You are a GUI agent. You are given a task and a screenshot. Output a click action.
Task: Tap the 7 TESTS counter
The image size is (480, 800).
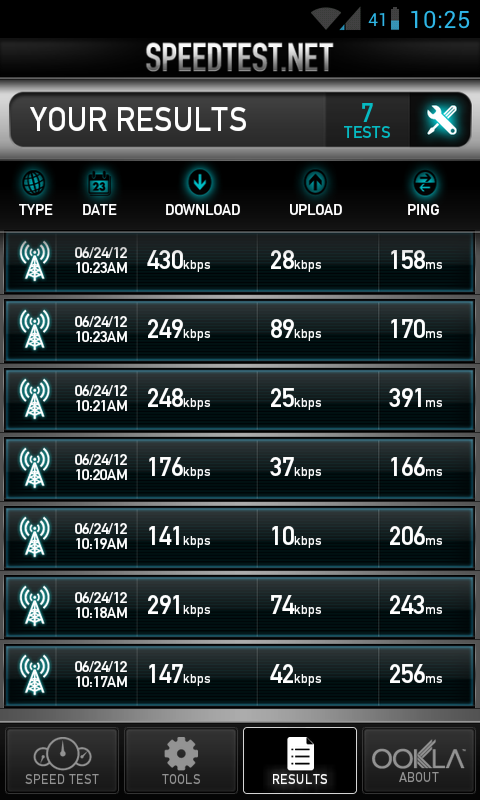[x=367, y=120]
